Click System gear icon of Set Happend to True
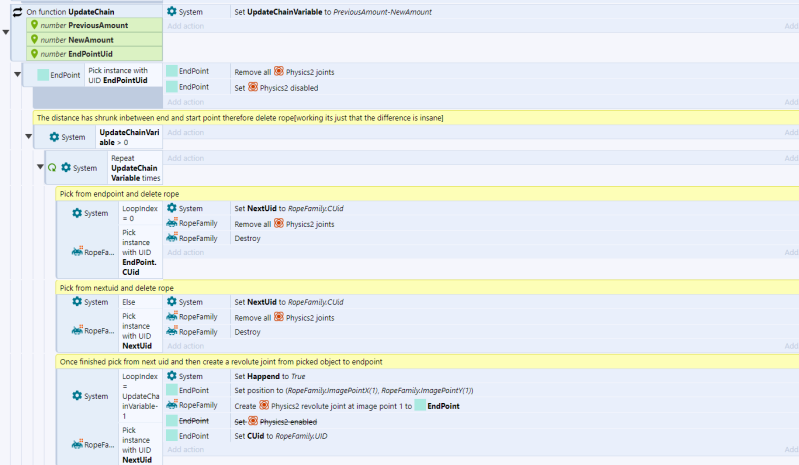Screen dimensions: 799x465 tap(172, 376)
